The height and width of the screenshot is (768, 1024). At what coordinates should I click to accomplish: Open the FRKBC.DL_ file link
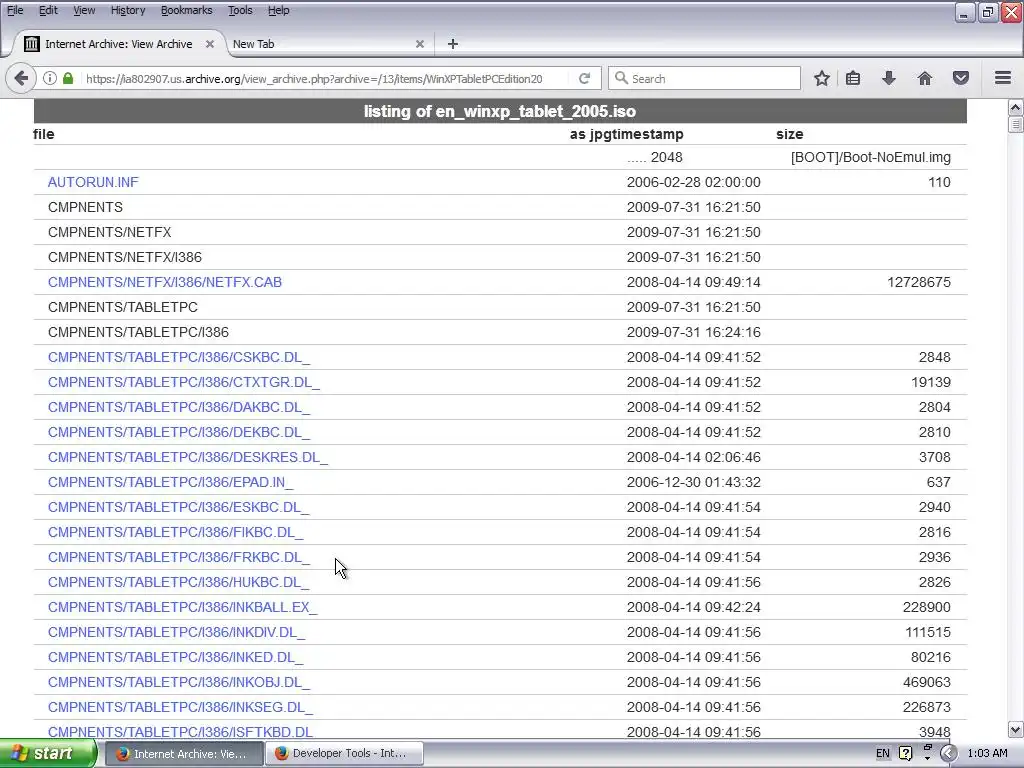coord(179,557)
